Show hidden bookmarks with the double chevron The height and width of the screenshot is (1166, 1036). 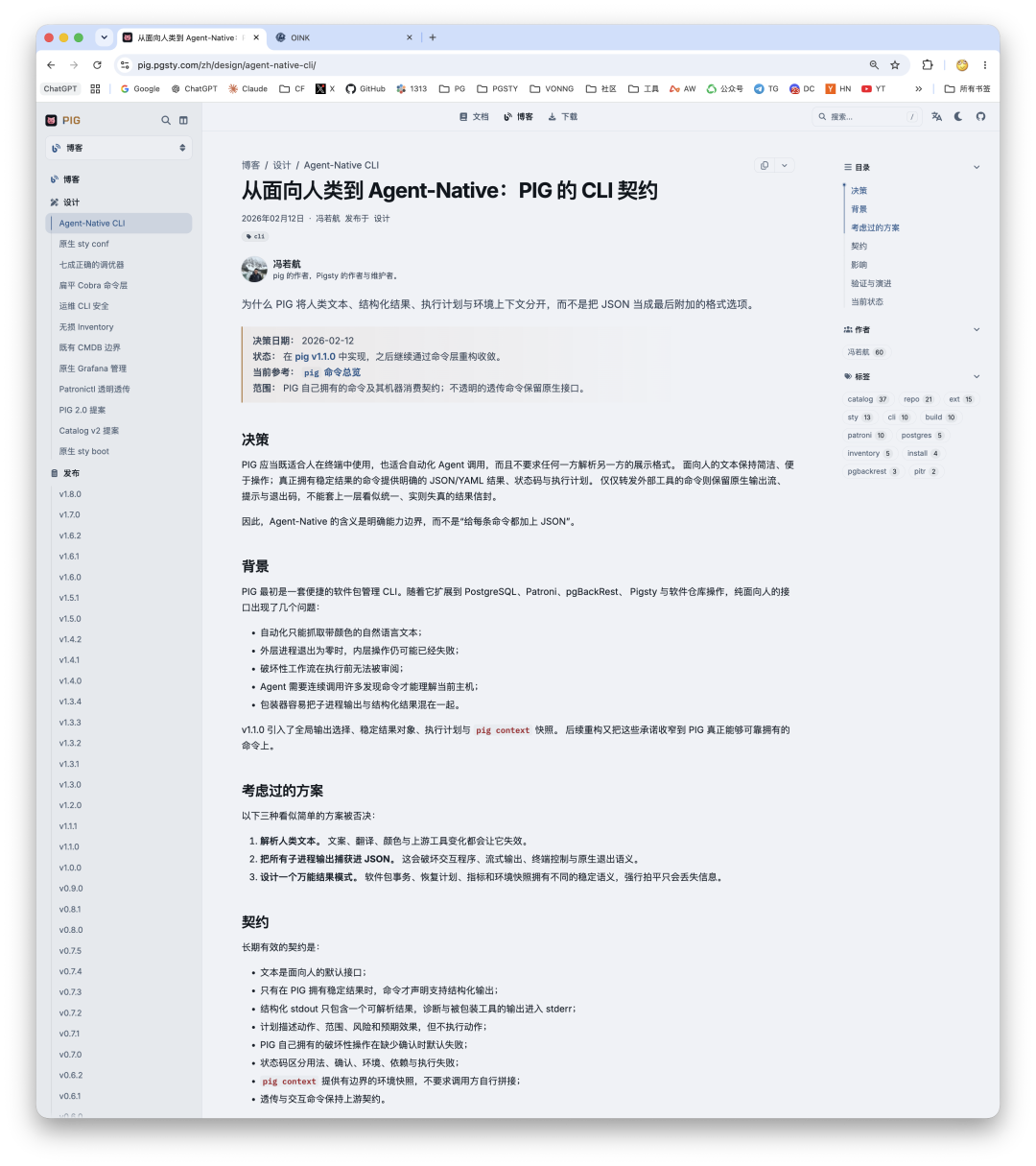918,88
